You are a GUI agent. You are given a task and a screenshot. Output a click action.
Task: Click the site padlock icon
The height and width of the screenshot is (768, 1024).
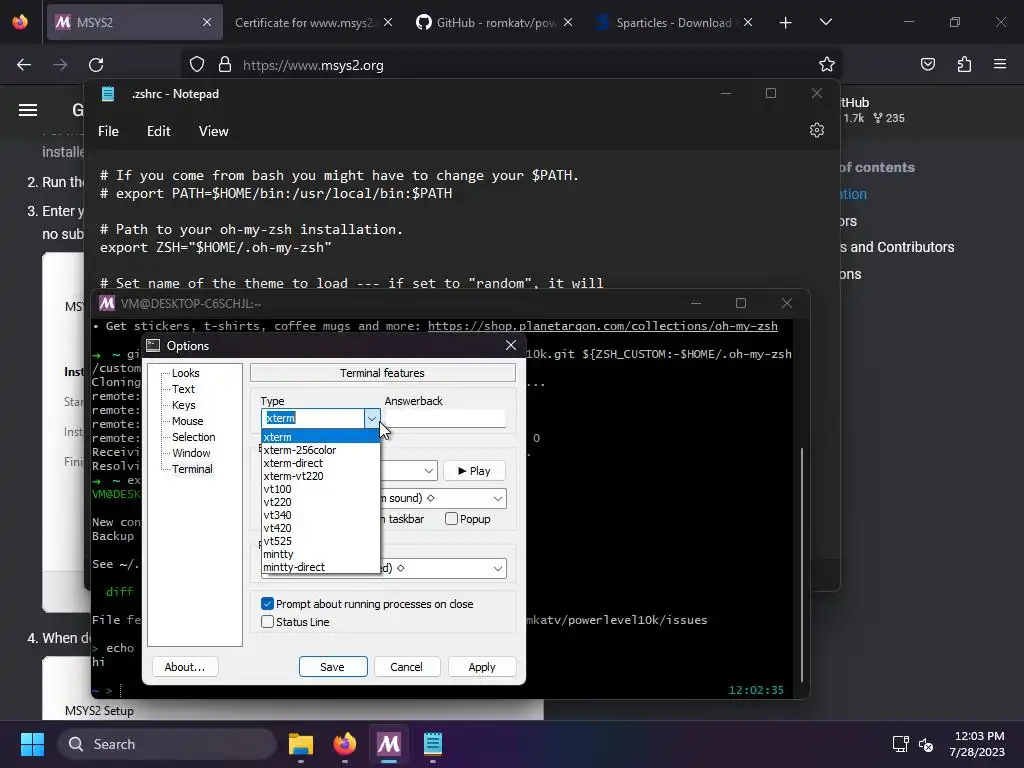(x=225, y=65)
